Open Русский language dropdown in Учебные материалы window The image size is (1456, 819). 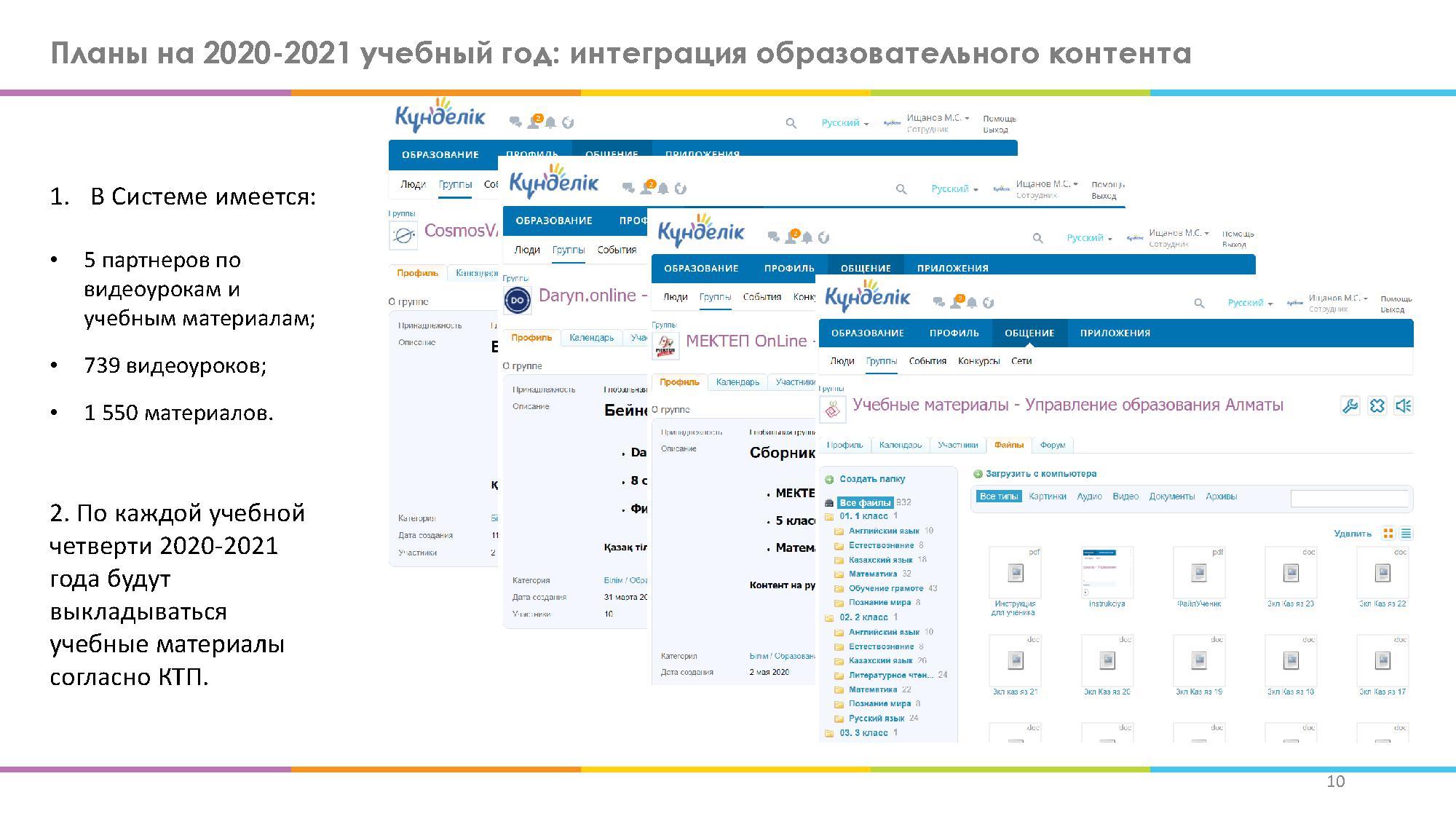coord(1249,303)
